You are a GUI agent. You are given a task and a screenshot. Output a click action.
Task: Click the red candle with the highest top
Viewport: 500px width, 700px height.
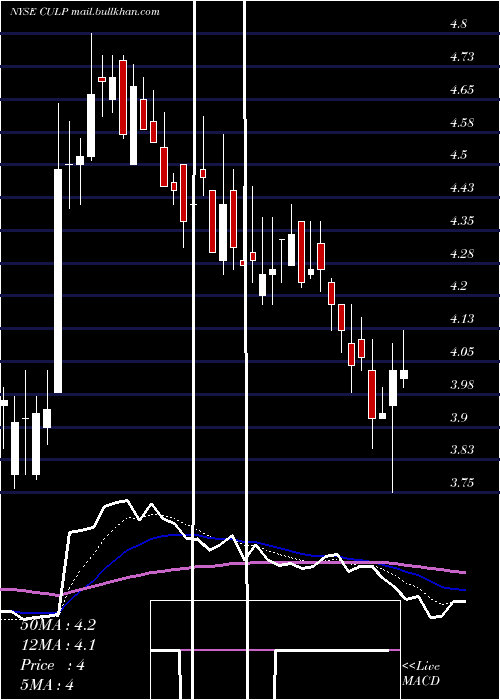(x=123, y=97)
